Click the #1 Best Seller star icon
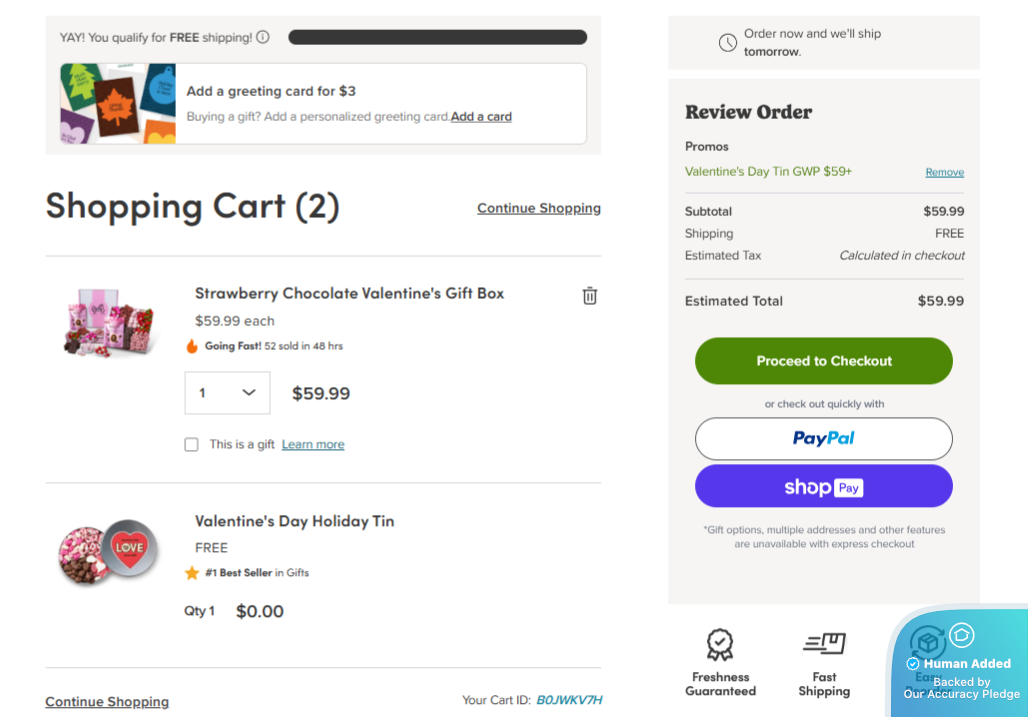Screen dimensions: 1028x717 pos(192,573)
